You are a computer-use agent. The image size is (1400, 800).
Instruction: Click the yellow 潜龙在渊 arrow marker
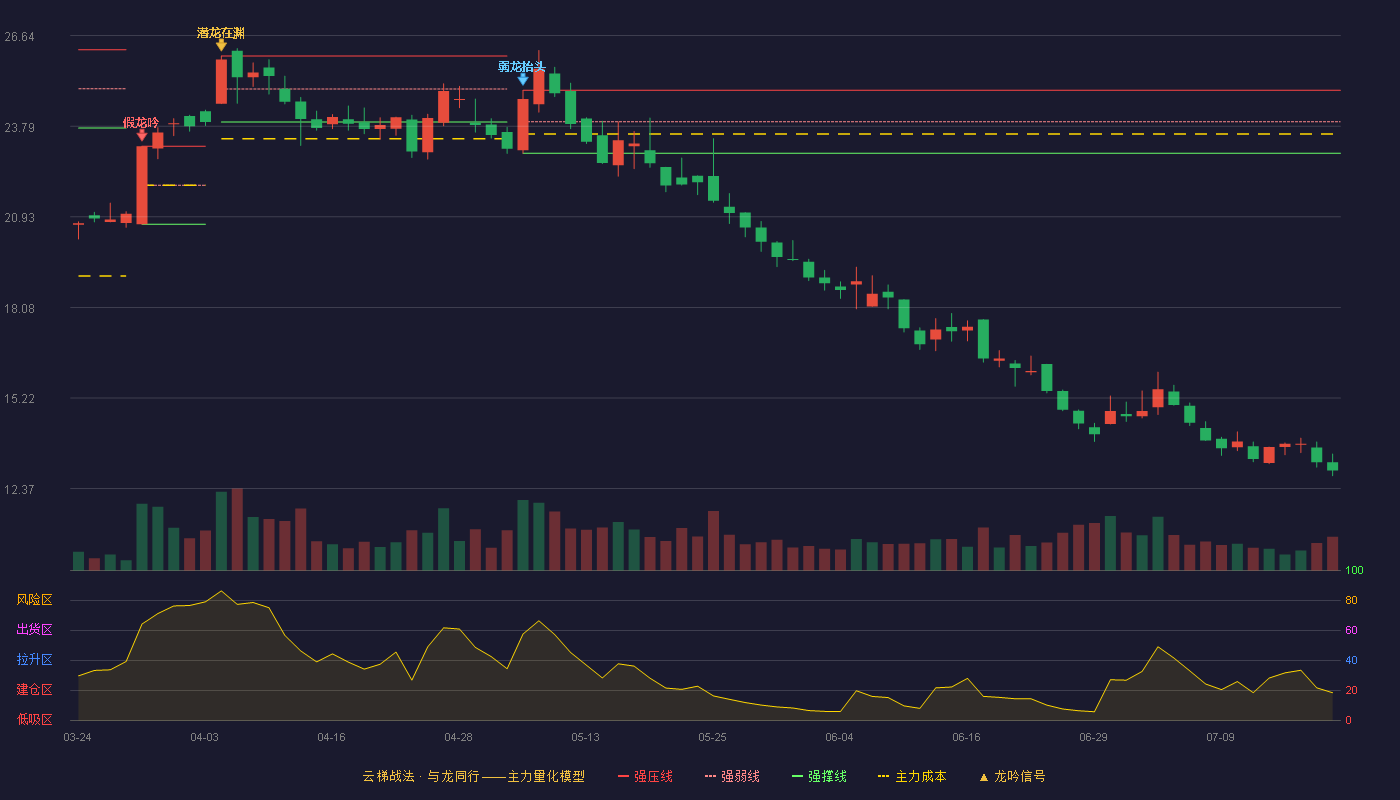click(221, 45)
